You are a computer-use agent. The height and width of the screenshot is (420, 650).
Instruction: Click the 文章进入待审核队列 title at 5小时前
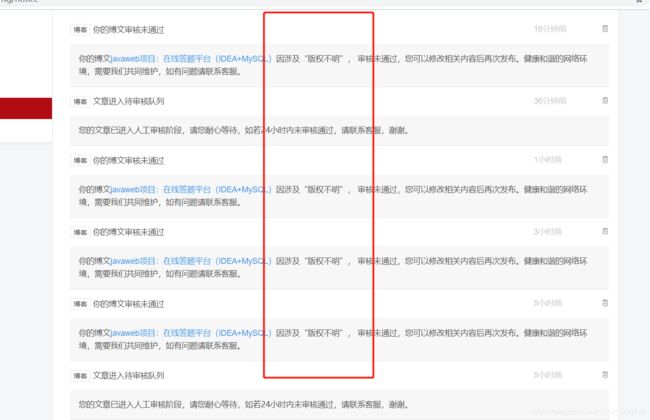coord(128,375)
